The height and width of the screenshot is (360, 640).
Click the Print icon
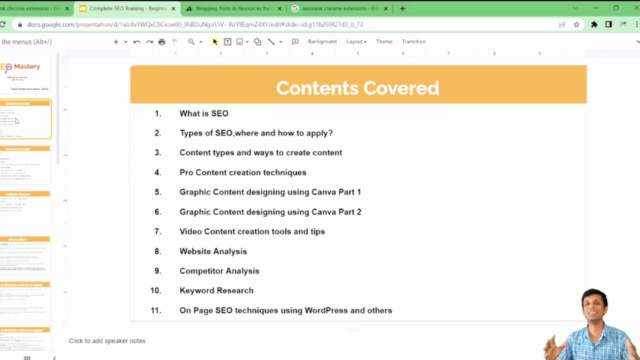[x=162, y=42]
